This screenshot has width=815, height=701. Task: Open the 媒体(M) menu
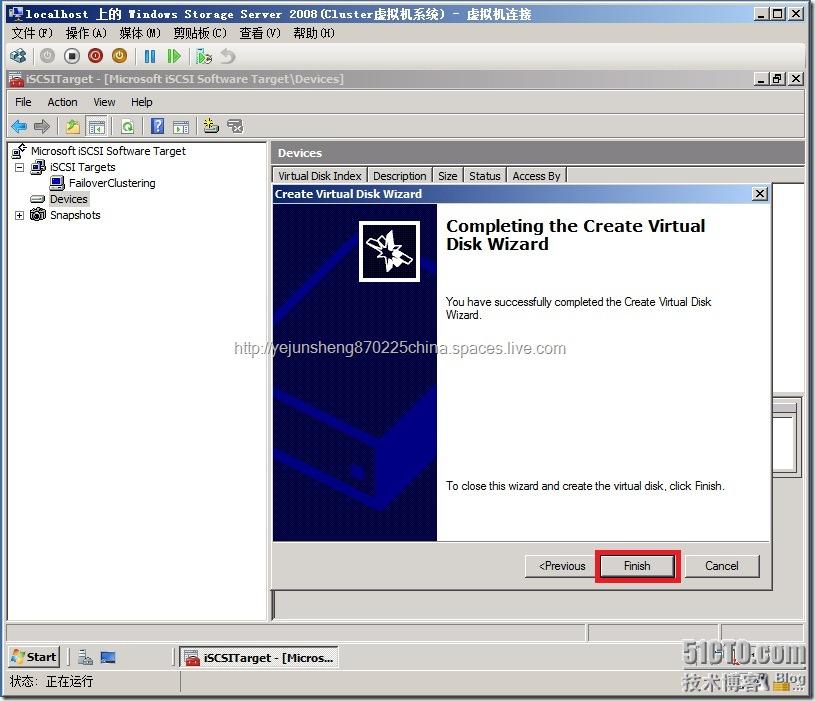click(140, 33)
